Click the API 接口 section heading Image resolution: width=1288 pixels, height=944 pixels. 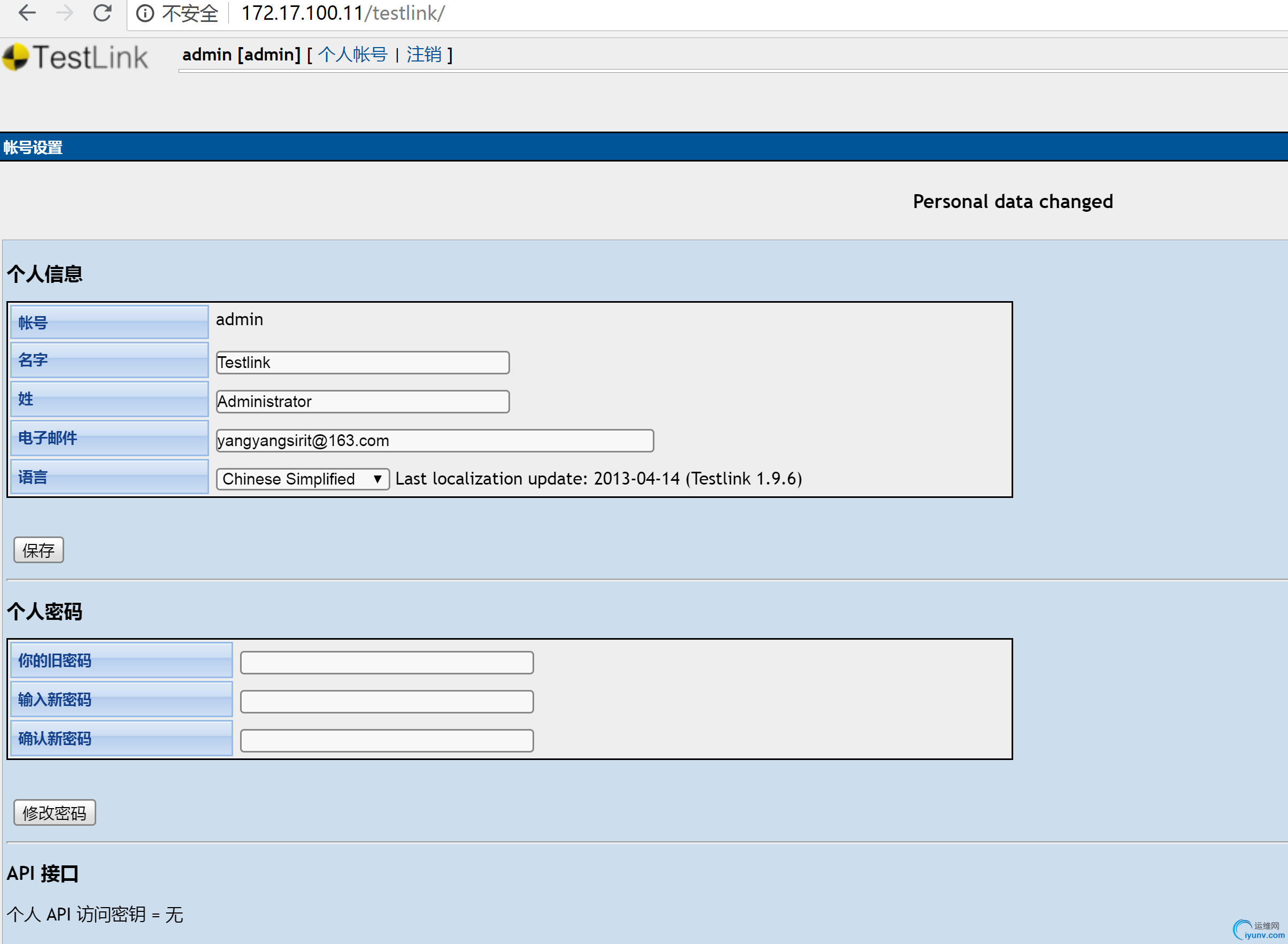(x=43, y=874)
